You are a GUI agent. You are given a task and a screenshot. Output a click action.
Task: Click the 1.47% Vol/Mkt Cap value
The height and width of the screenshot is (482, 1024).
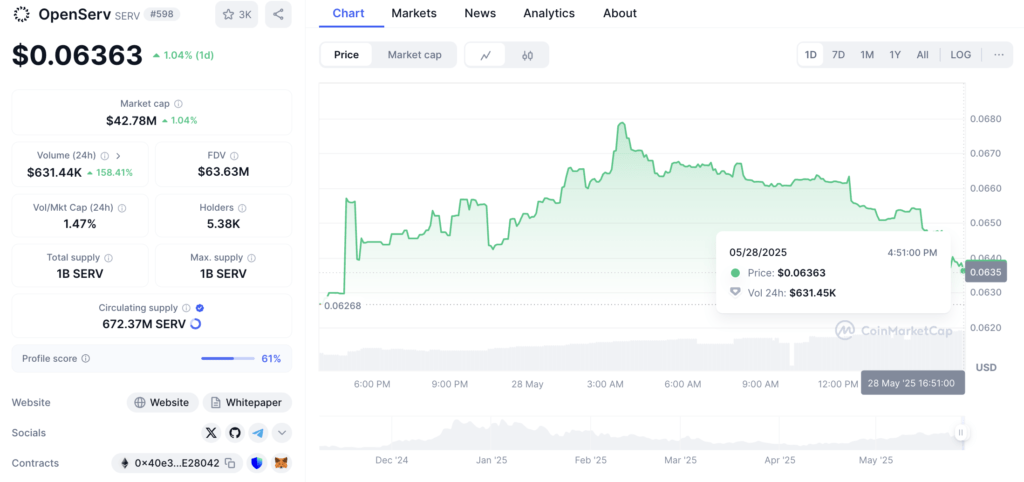pos(80,224)
